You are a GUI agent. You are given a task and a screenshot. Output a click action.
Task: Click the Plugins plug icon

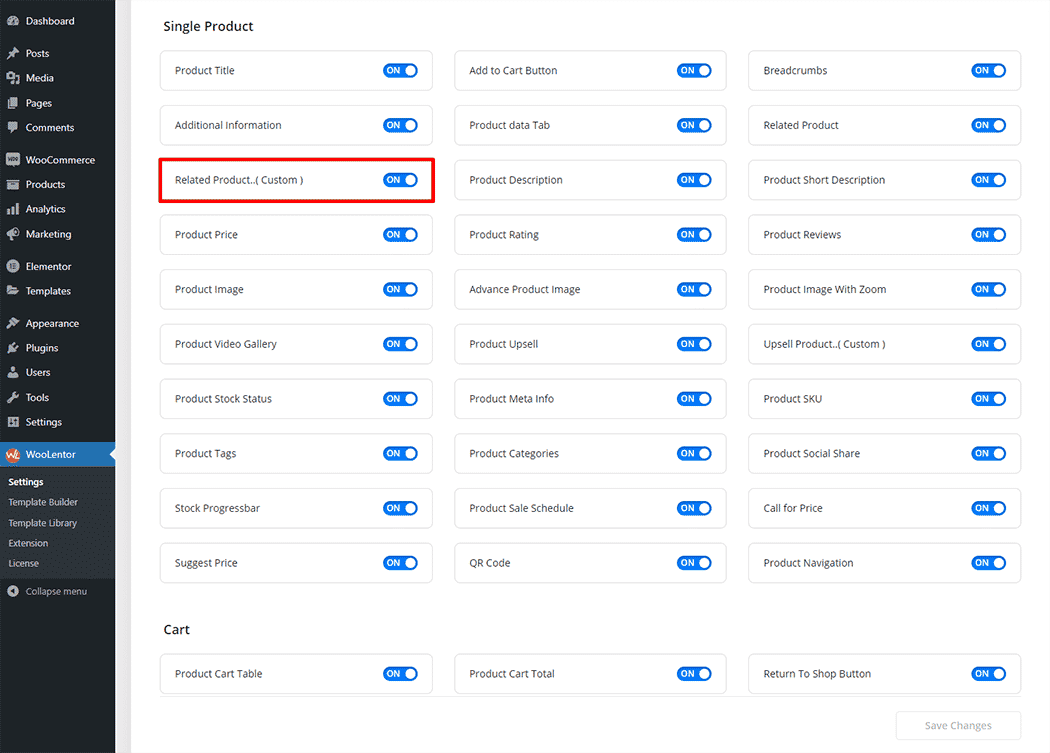(12, 348)
